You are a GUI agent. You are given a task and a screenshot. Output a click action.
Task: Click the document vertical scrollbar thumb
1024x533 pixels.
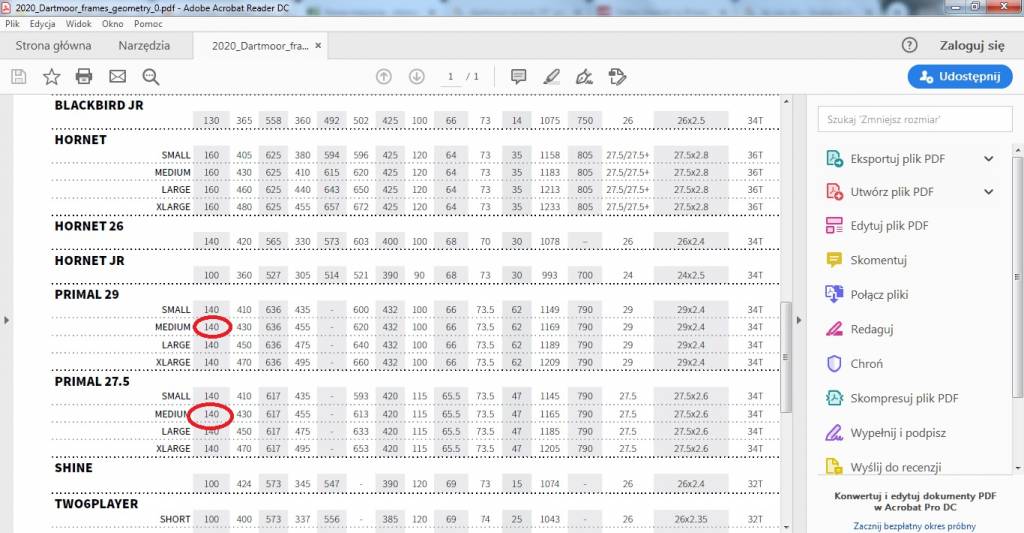786,357
